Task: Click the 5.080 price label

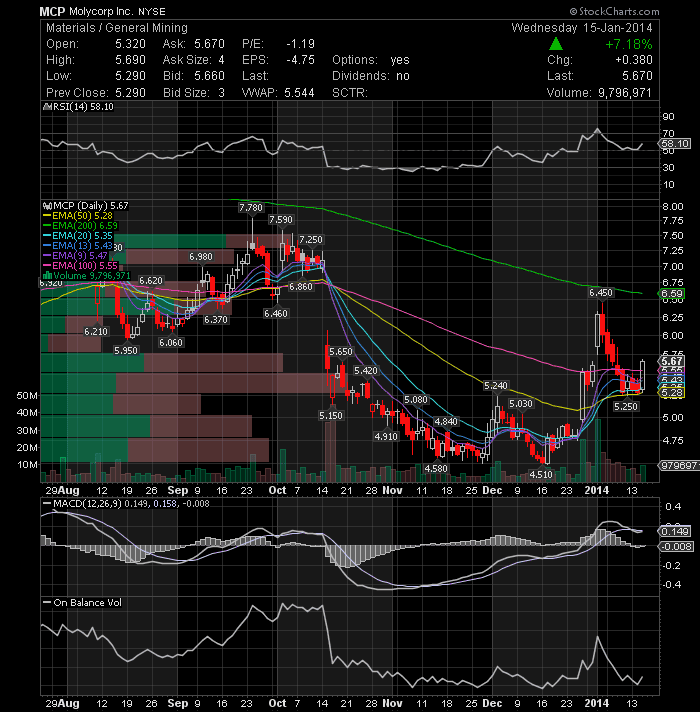Action: [416, 400]
